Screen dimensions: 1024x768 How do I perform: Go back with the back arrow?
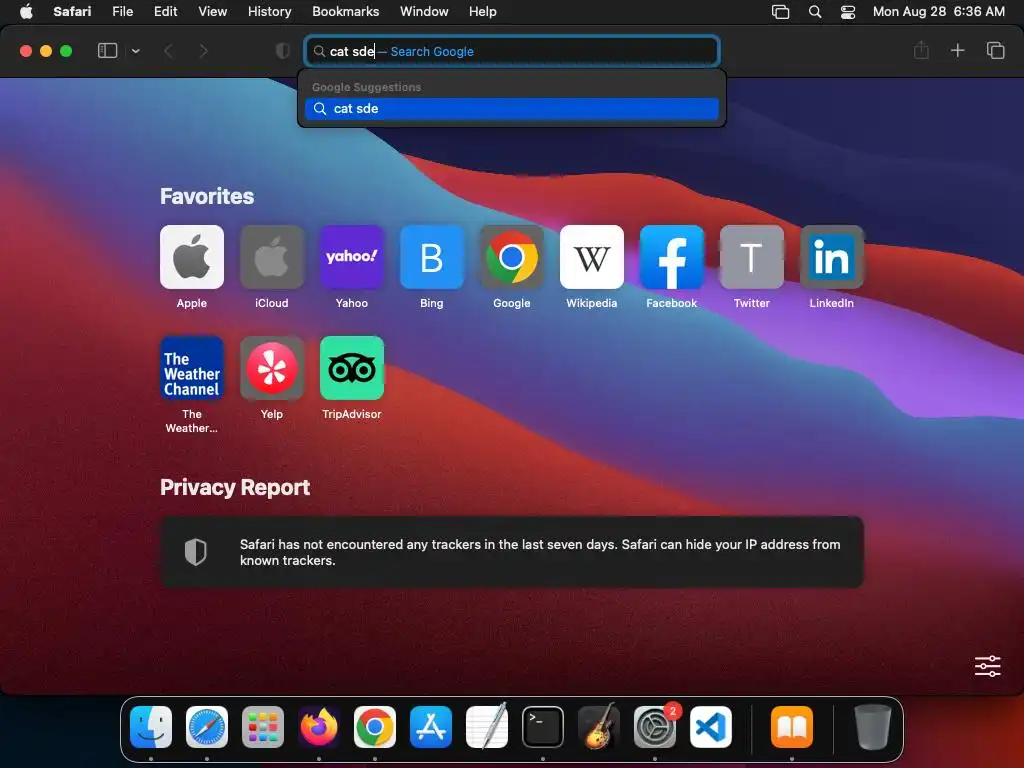coord(168,51)
